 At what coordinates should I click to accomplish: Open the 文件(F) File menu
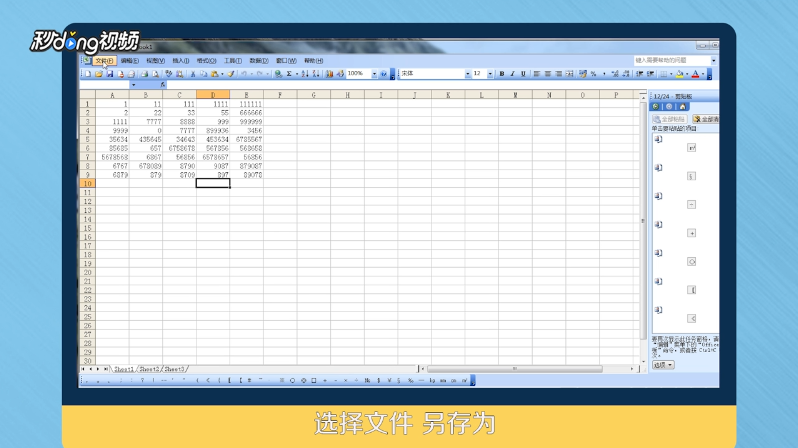(x=104, y=61)
